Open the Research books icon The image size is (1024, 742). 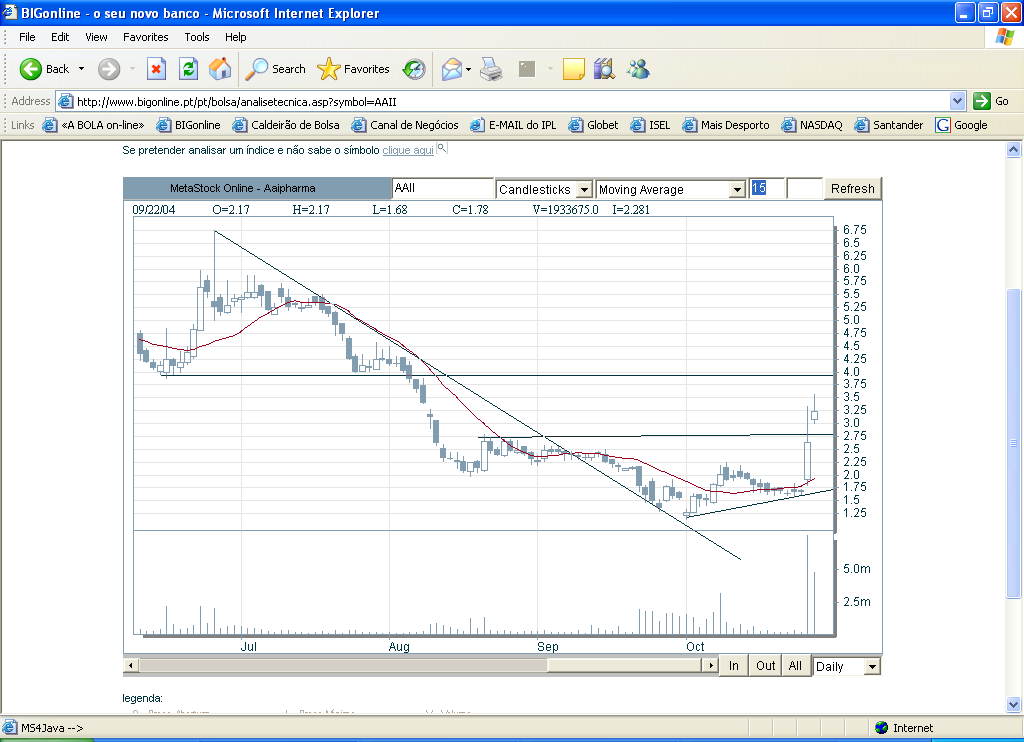[x=604, y=69]
